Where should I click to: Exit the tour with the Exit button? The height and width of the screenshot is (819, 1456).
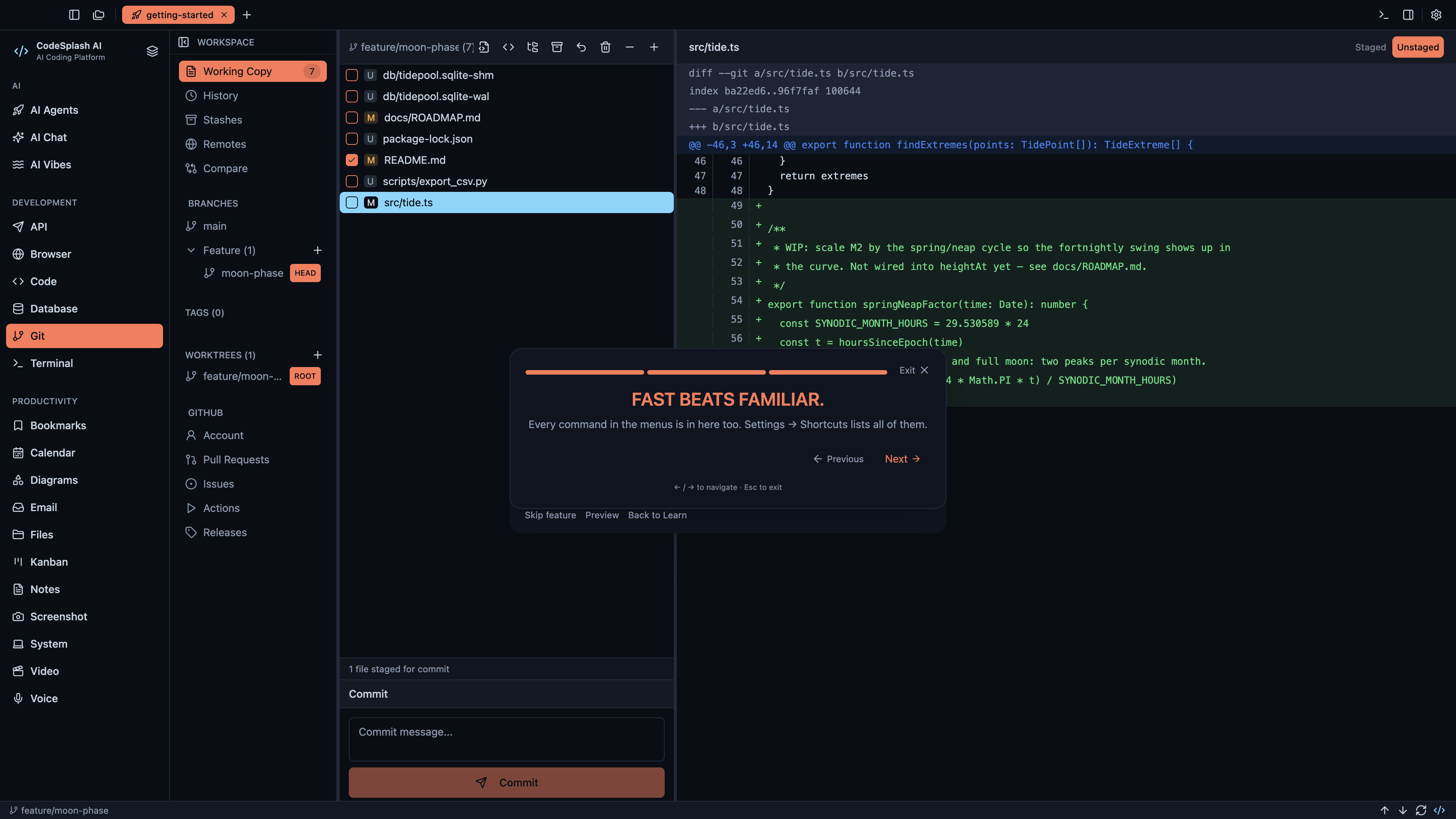click(913, 370)
